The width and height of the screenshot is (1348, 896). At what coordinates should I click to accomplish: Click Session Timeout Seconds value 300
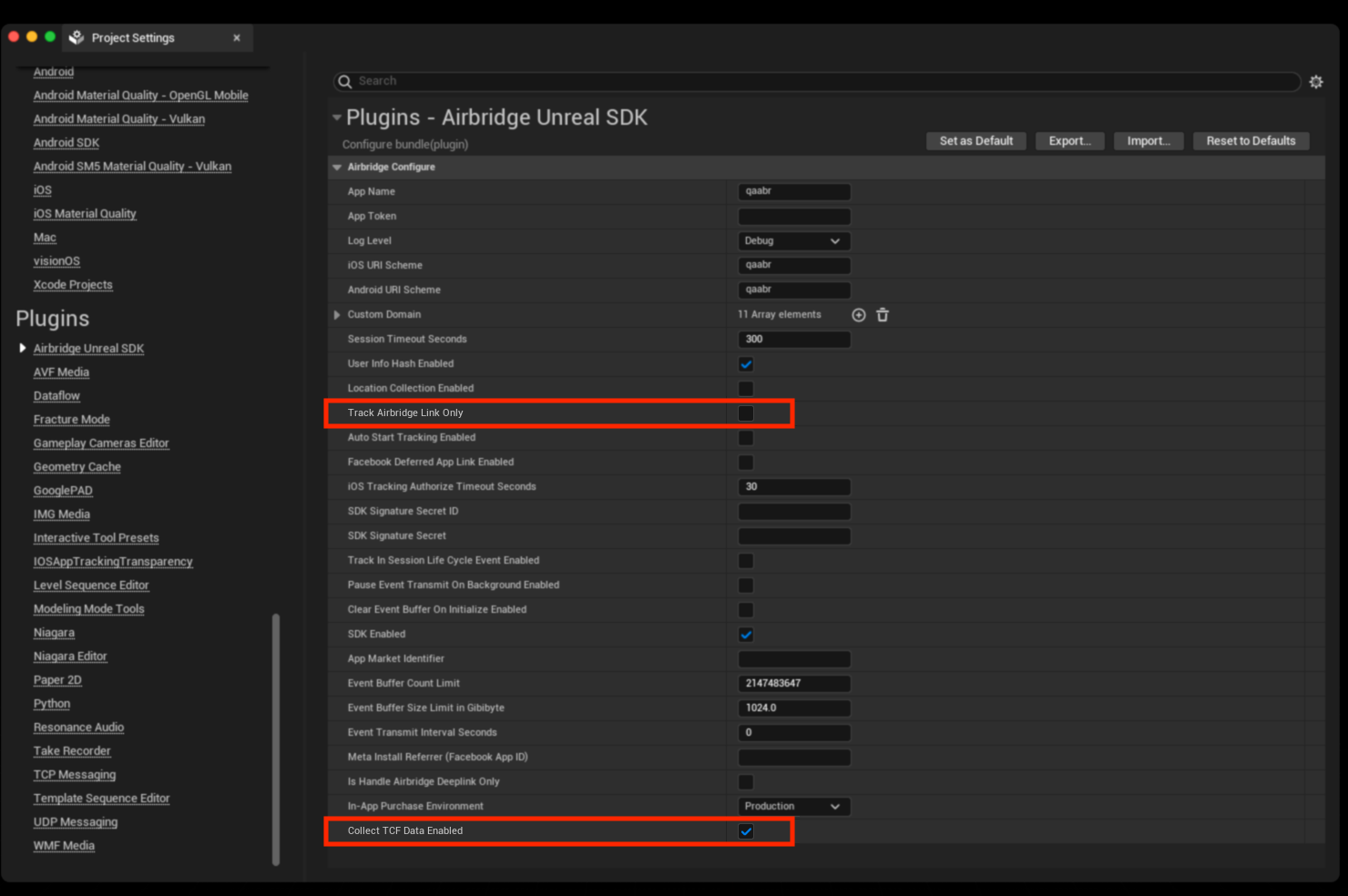coord(794,340)
